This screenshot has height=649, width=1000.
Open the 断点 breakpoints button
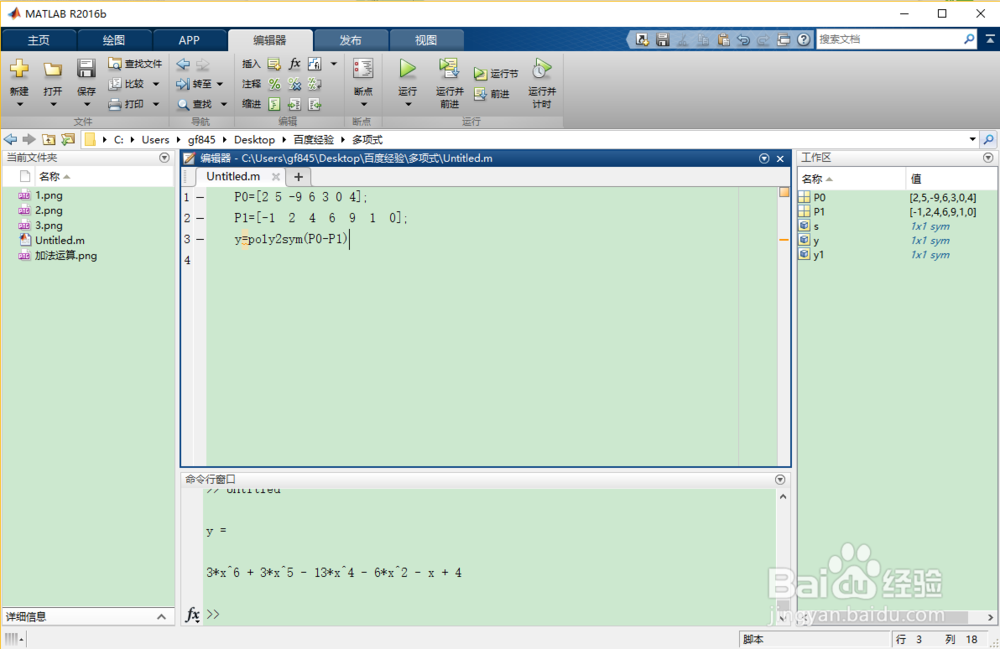click(x=363, y=69)
